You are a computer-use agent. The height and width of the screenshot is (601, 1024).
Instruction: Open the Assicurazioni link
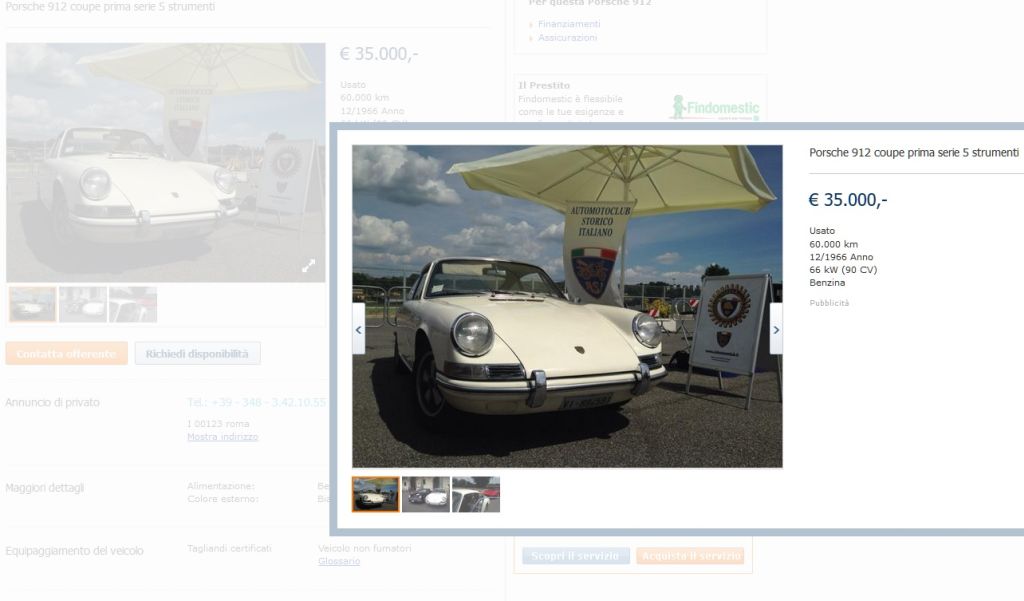click(x=568, y=38)
